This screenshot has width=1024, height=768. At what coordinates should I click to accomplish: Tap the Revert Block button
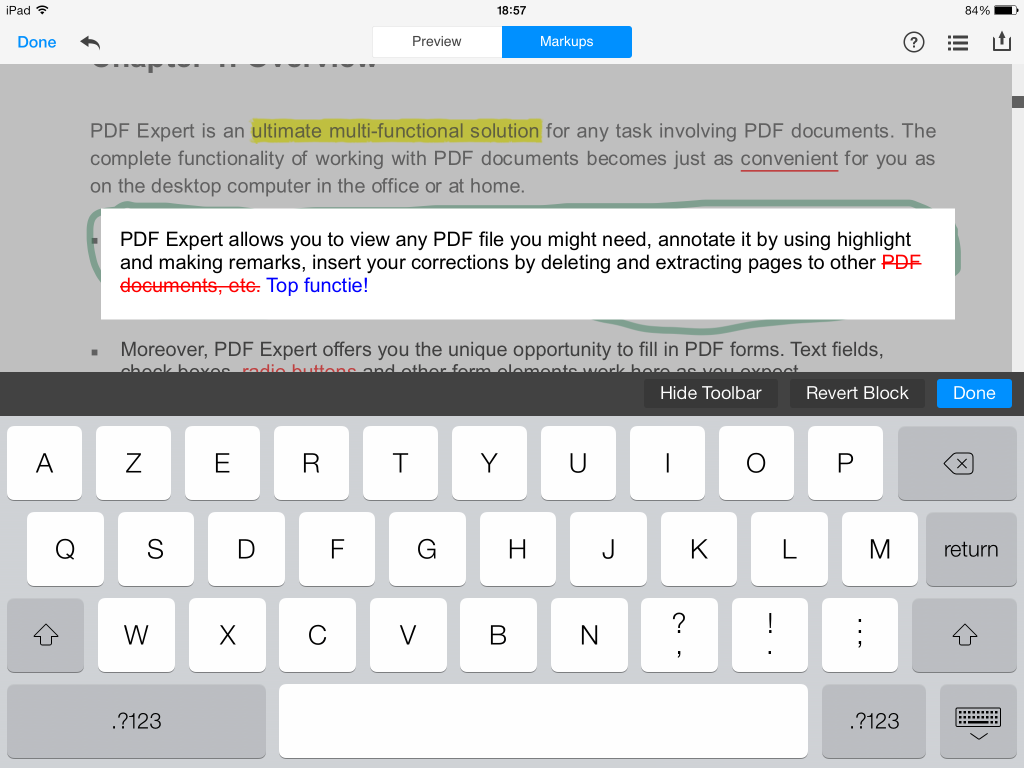[857, 393]
